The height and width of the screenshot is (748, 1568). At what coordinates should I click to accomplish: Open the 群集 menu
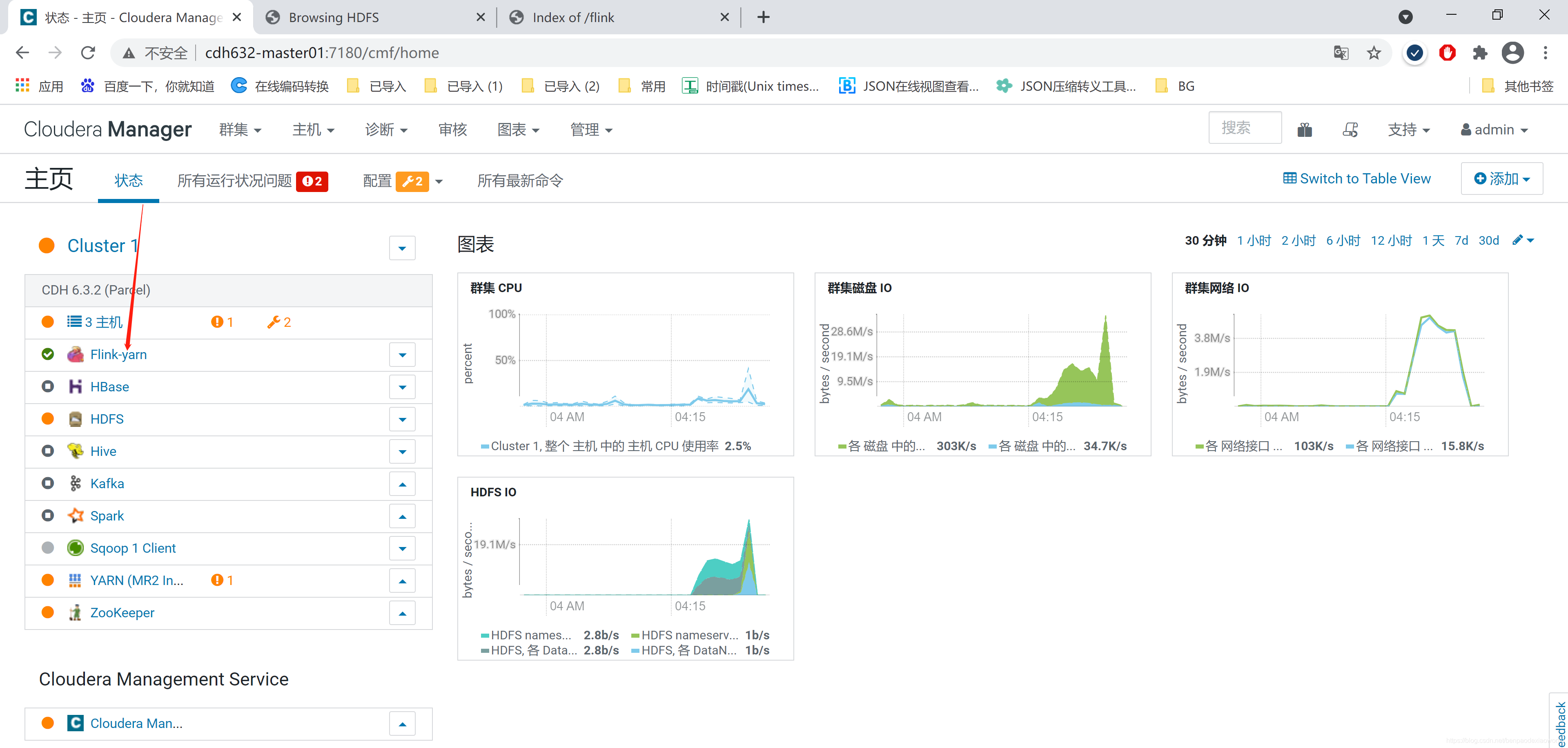coord(240,130)
